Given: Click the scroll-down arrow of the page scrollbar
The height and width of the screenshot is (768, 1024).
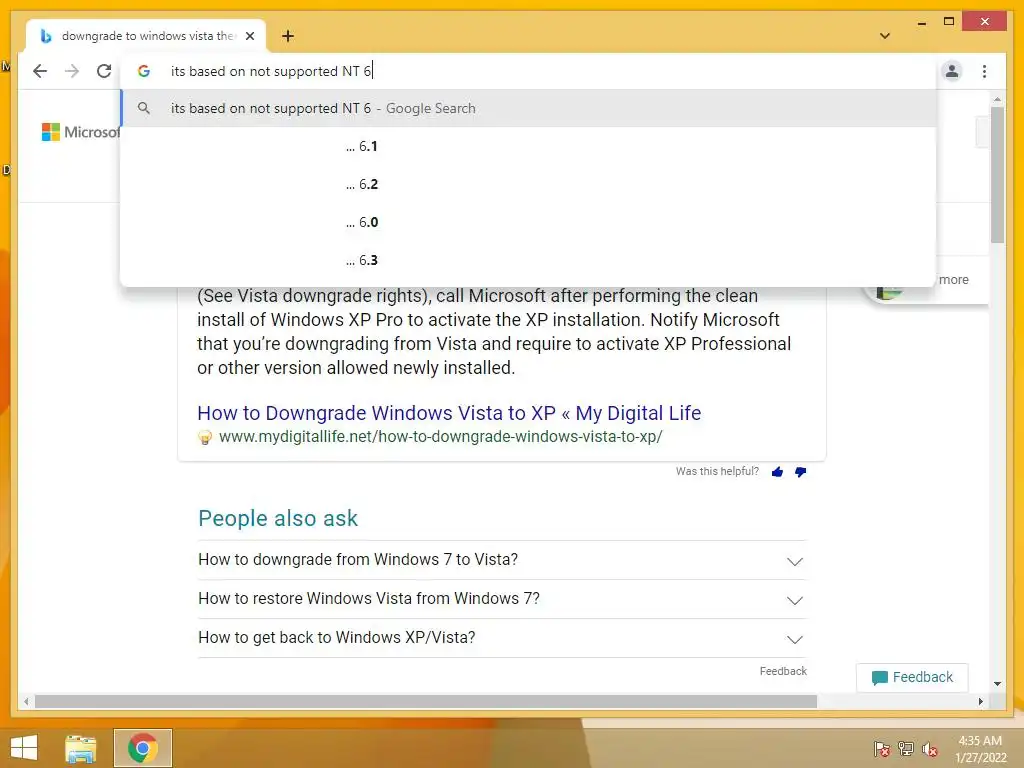Looking at the screenshot, I should click(997, 684).
